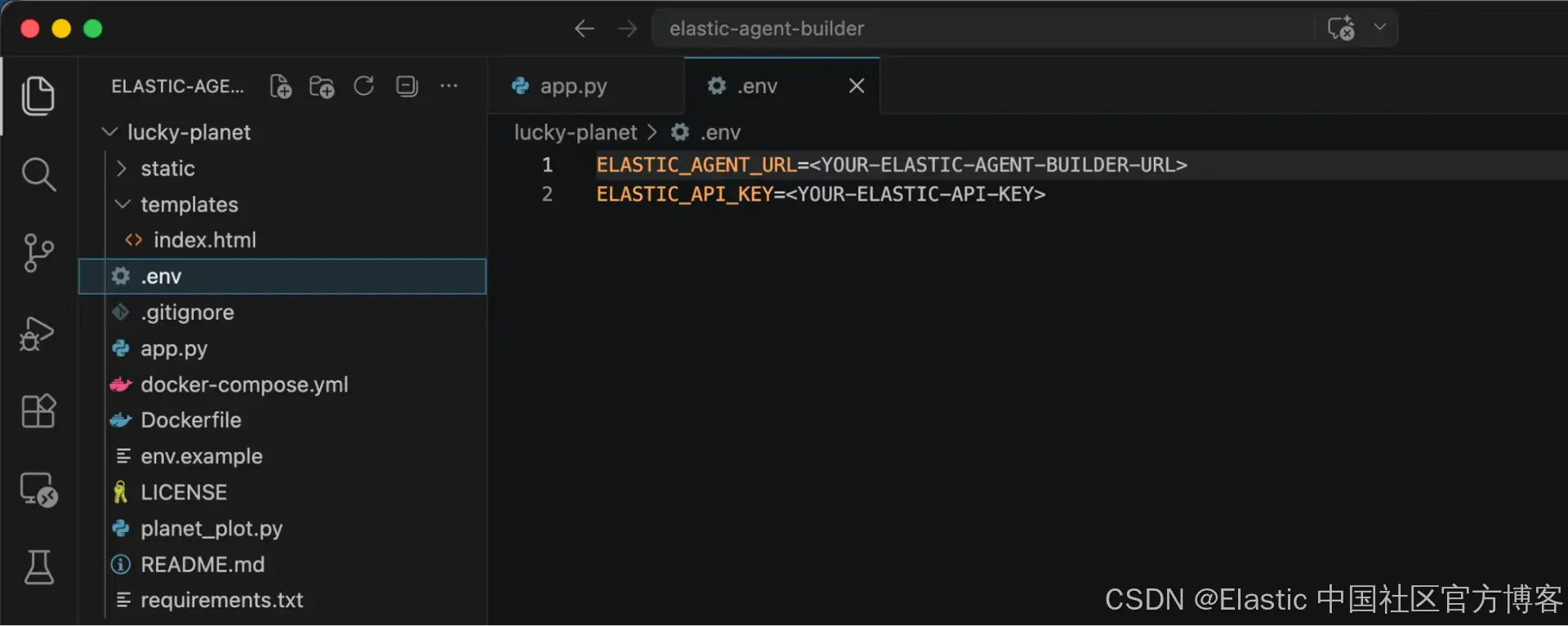Click .env in the breadcrumb path

(x=706, y=132)
